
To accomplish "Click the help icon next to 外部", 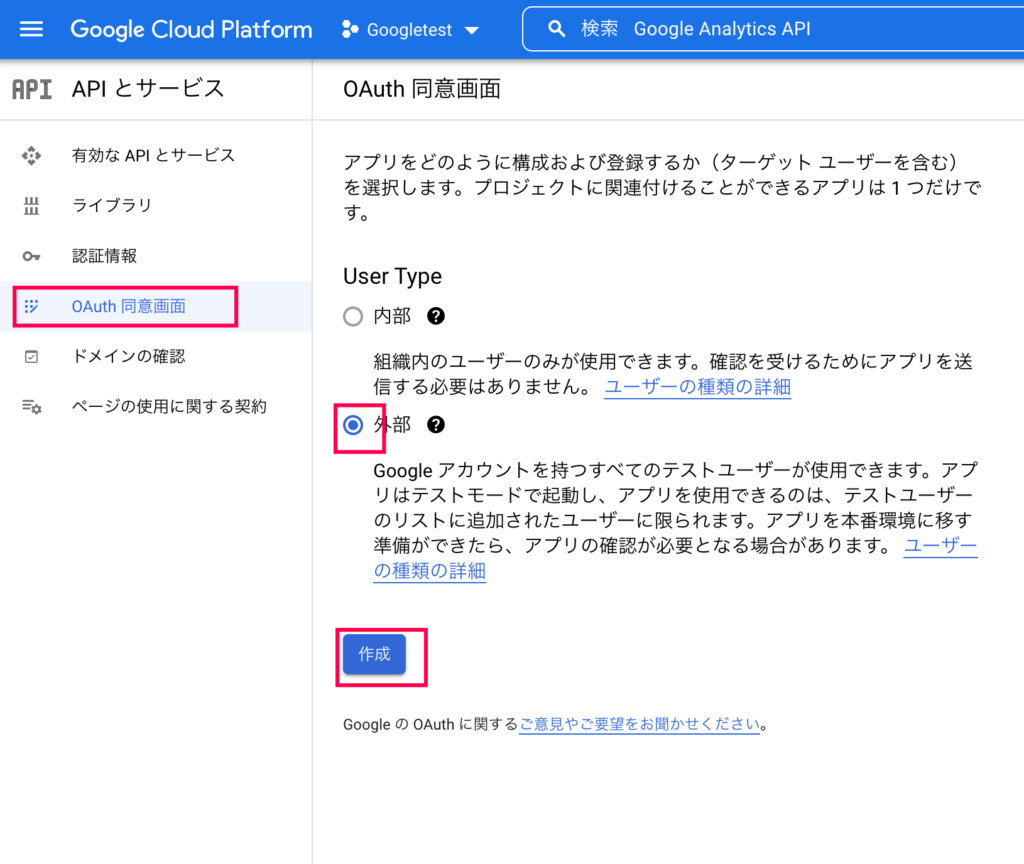I will coord(436,424).
